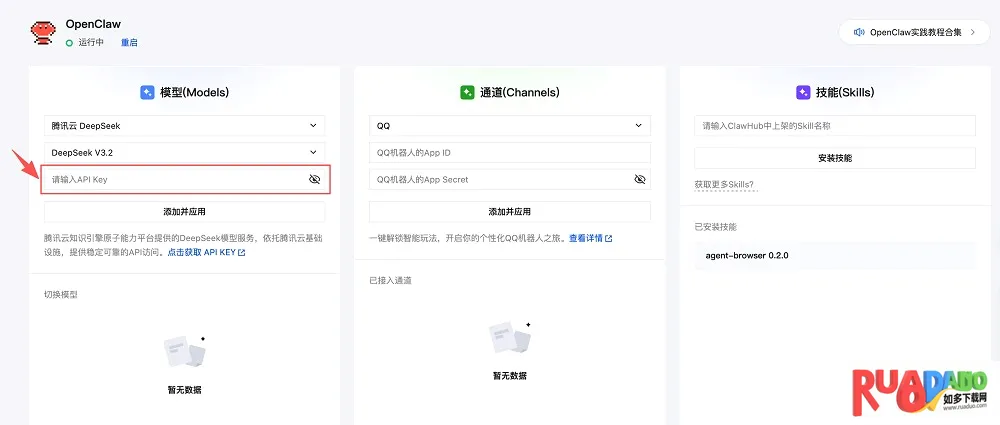Screen dimensions: 1000x425
Task: Click the speaker icon in tutorial button
Action: point(859,32)
